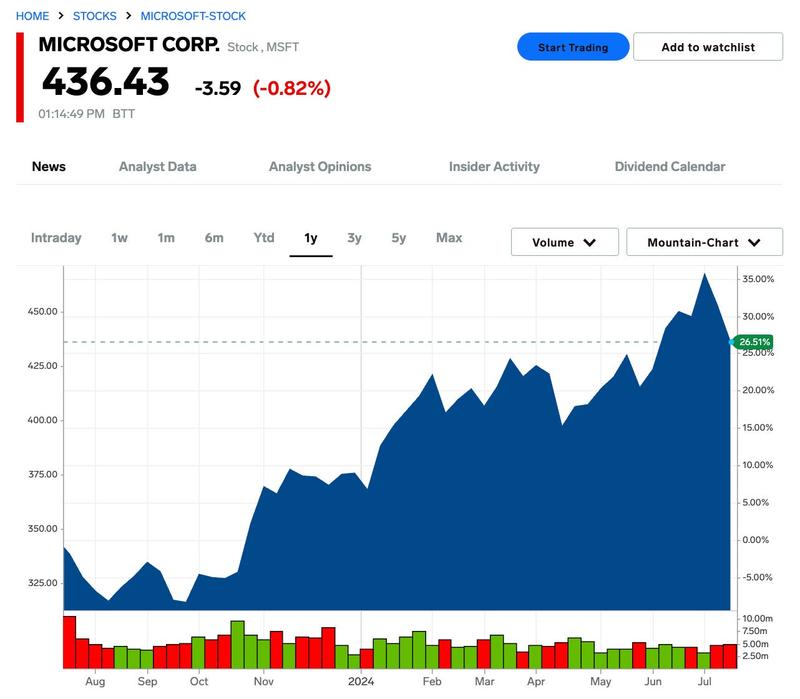Expand the Volume dropdown

[564, 242]
